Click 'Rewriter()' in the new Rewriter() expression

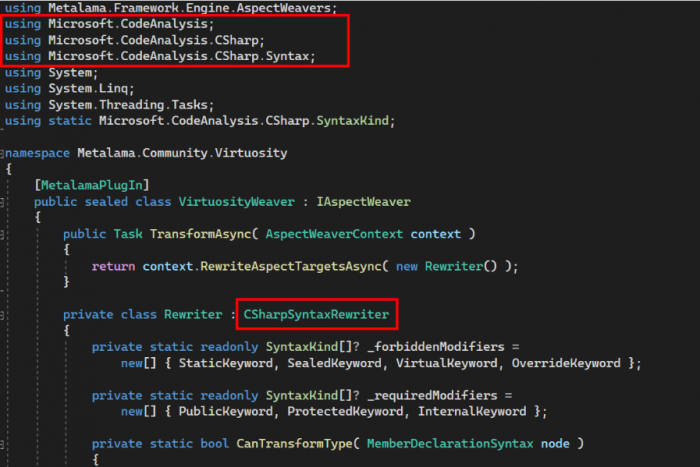tap(461, 266)
